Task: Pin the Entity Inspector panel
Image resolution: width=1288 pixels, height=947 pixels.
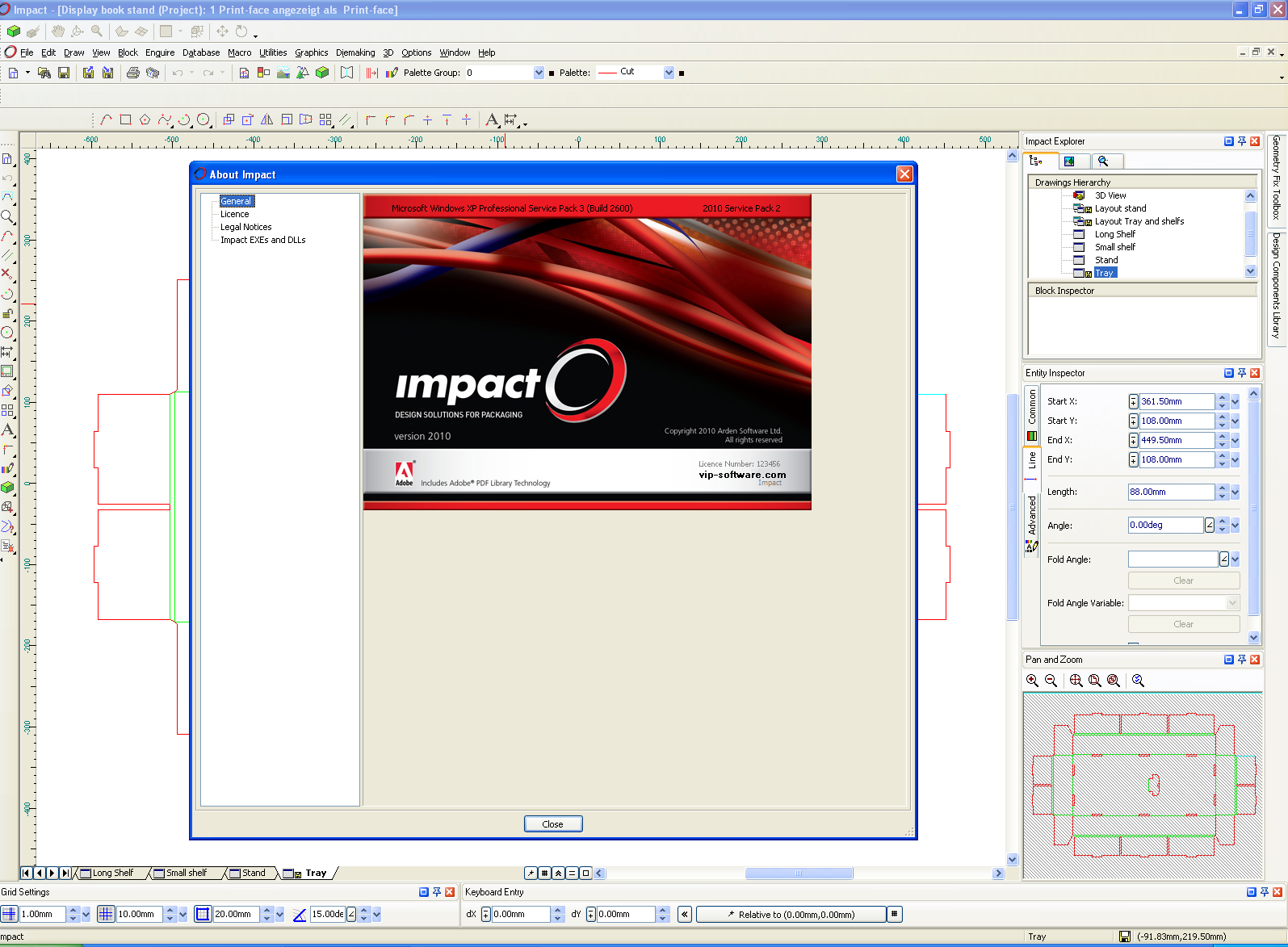Action: [1242, 373]
